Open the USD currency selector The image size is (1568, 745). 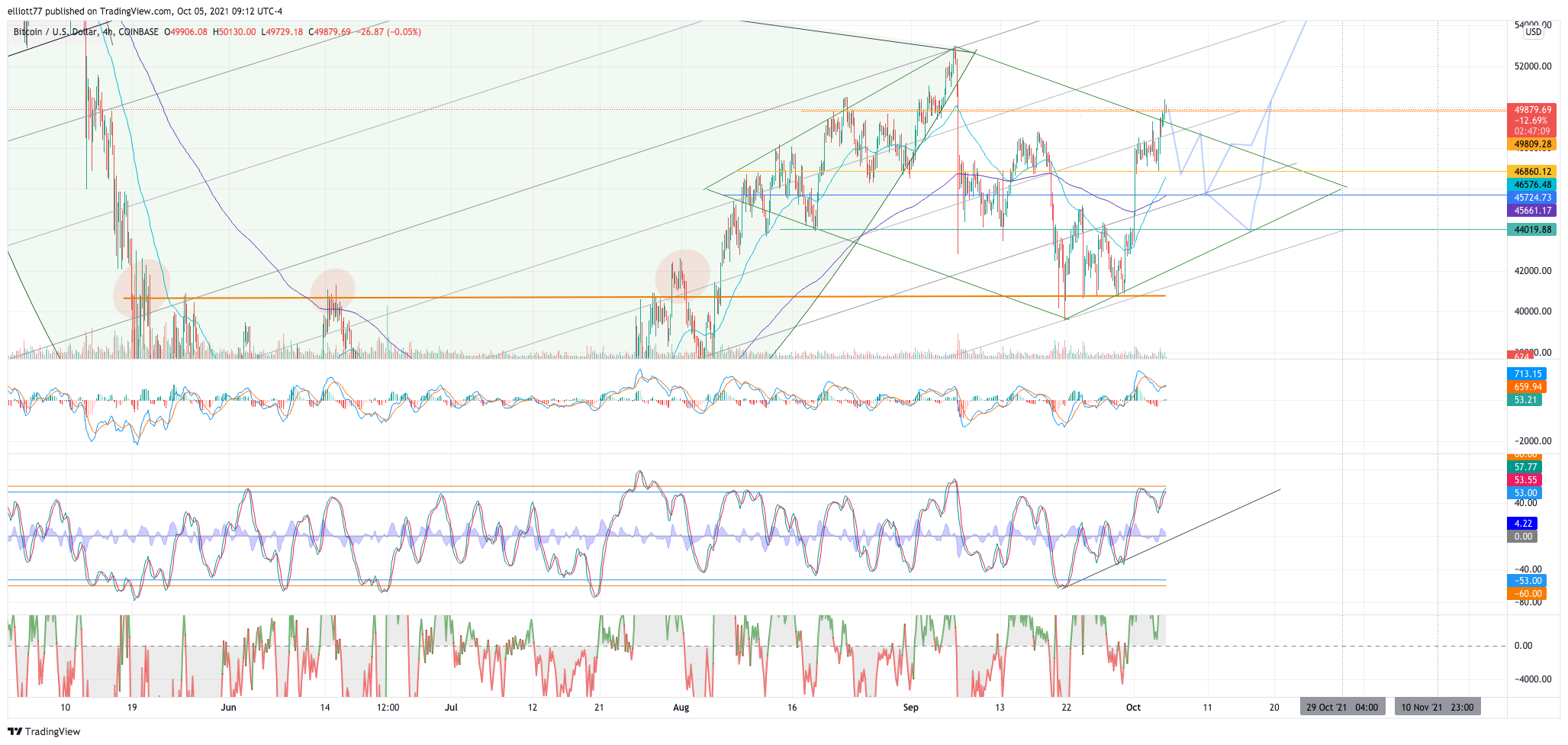[x=1534, y=32]
